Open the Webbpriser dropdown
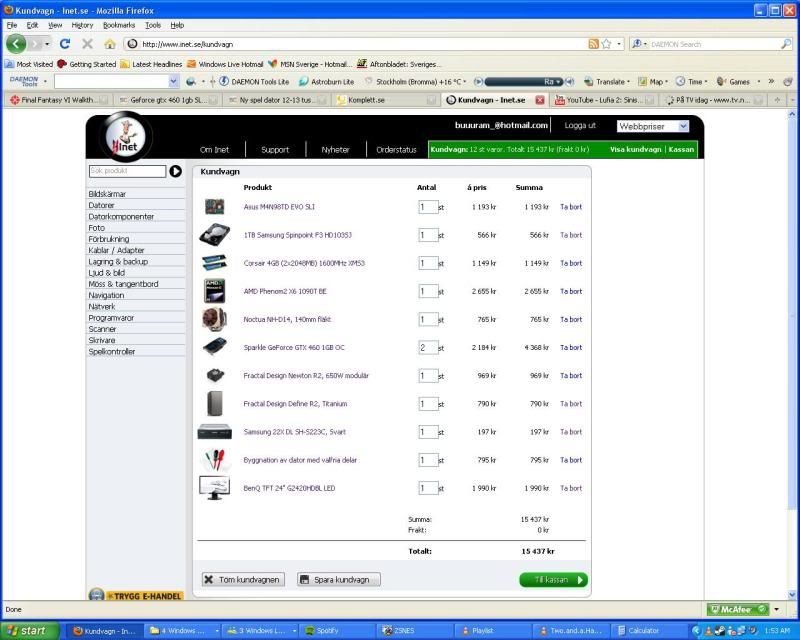This screenshot has height=640, width=800. click(x=653, y=126)
